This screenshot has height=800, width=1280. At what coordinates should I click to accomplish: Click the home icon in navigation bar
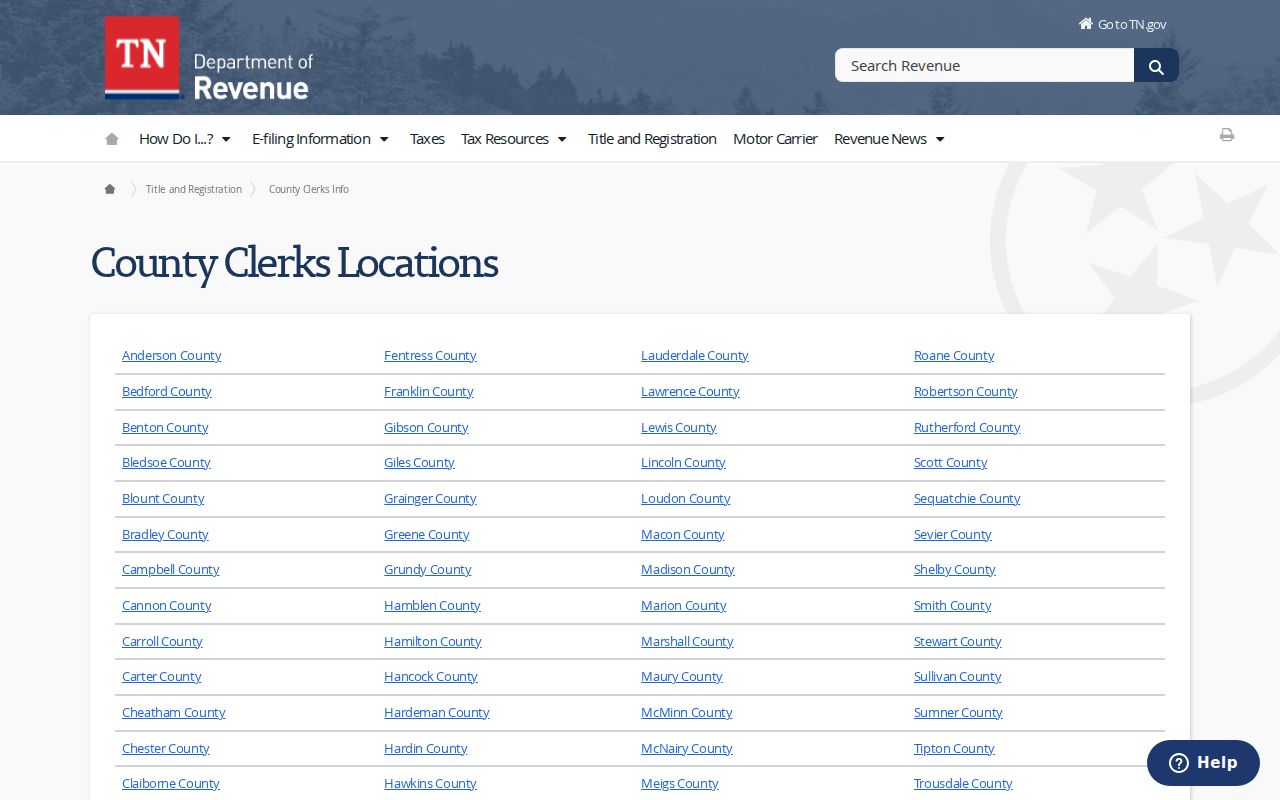point(112,139)
